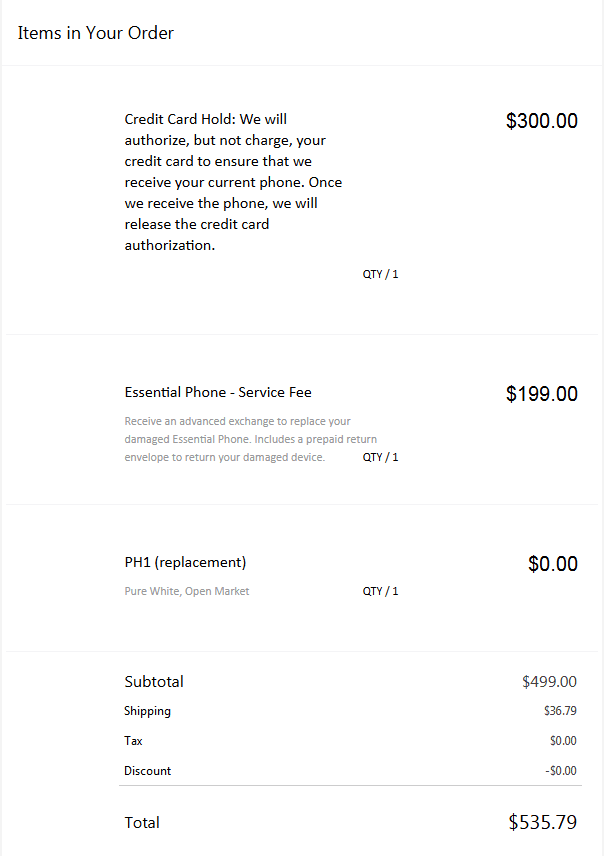
Task: Open the Essential Phone - Service Fee item
Action: [x=218, y=392]
